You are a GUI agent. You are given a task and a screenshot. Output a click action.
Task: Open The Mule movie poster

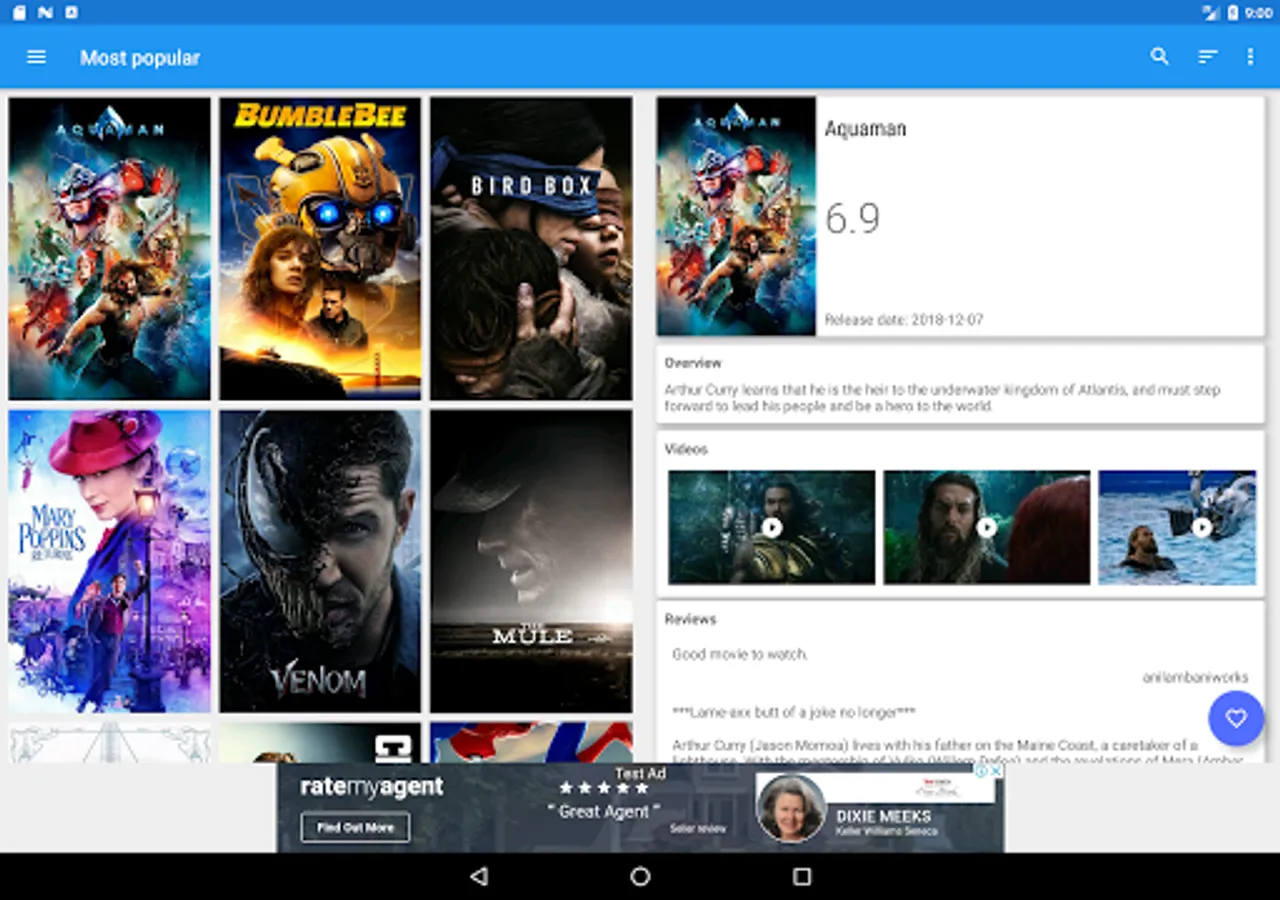(531, 561)
